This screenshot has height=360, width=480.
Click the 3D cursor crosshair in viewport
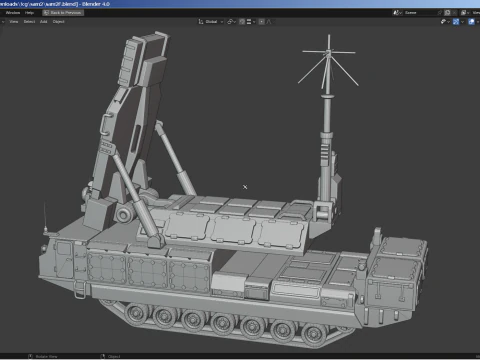245,187
